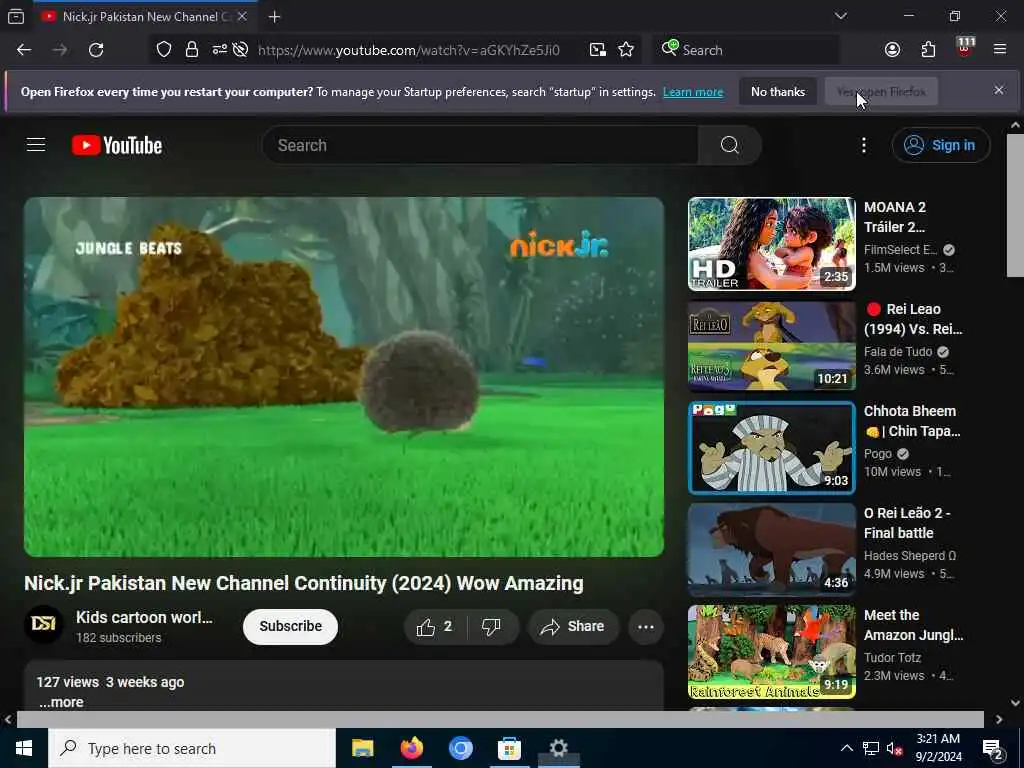Click the YouTube search magnifier button

(x=729, y=145)
